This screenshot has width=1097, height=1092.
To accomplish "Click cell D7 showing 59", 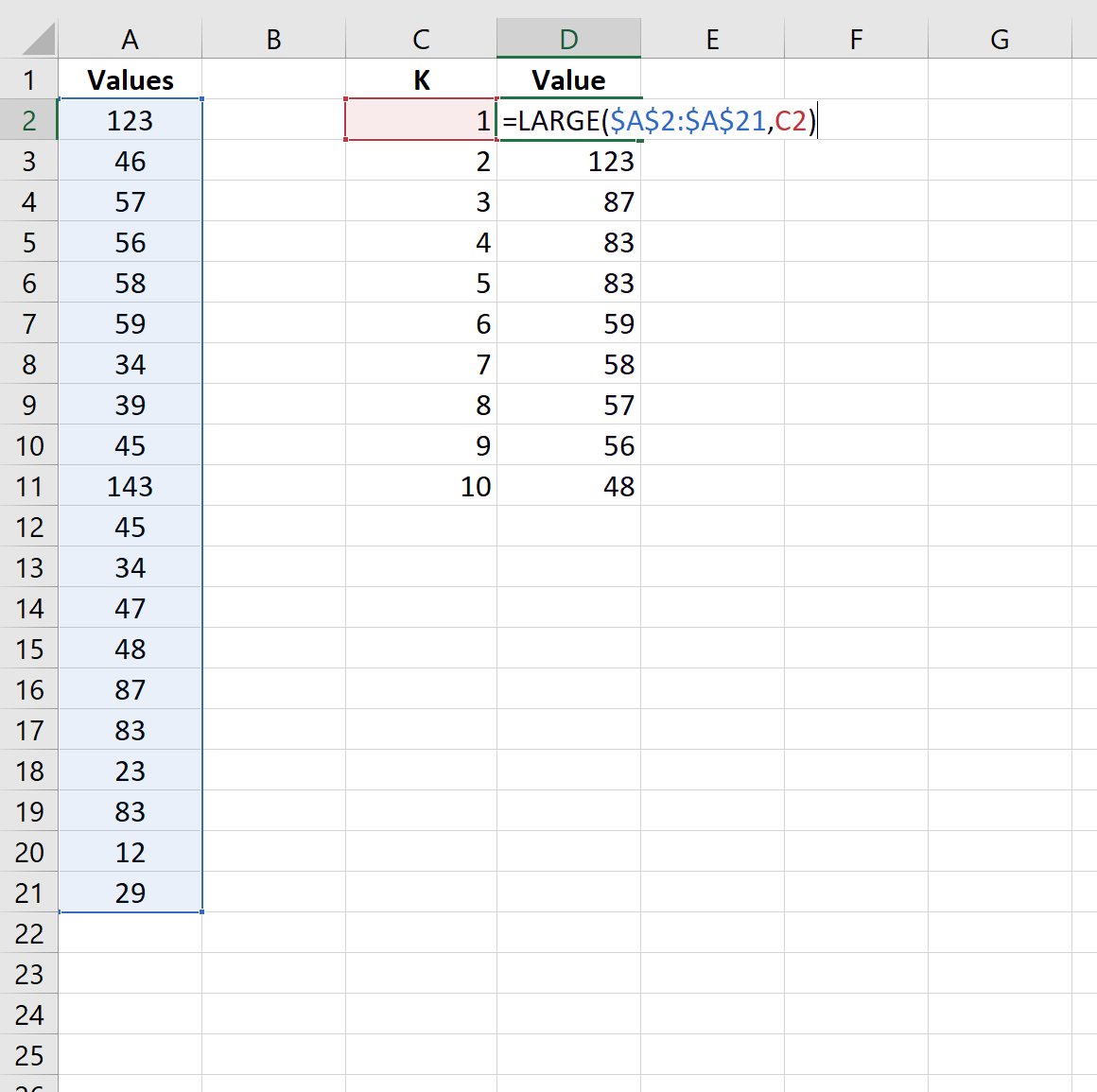I will click(568, 322).
